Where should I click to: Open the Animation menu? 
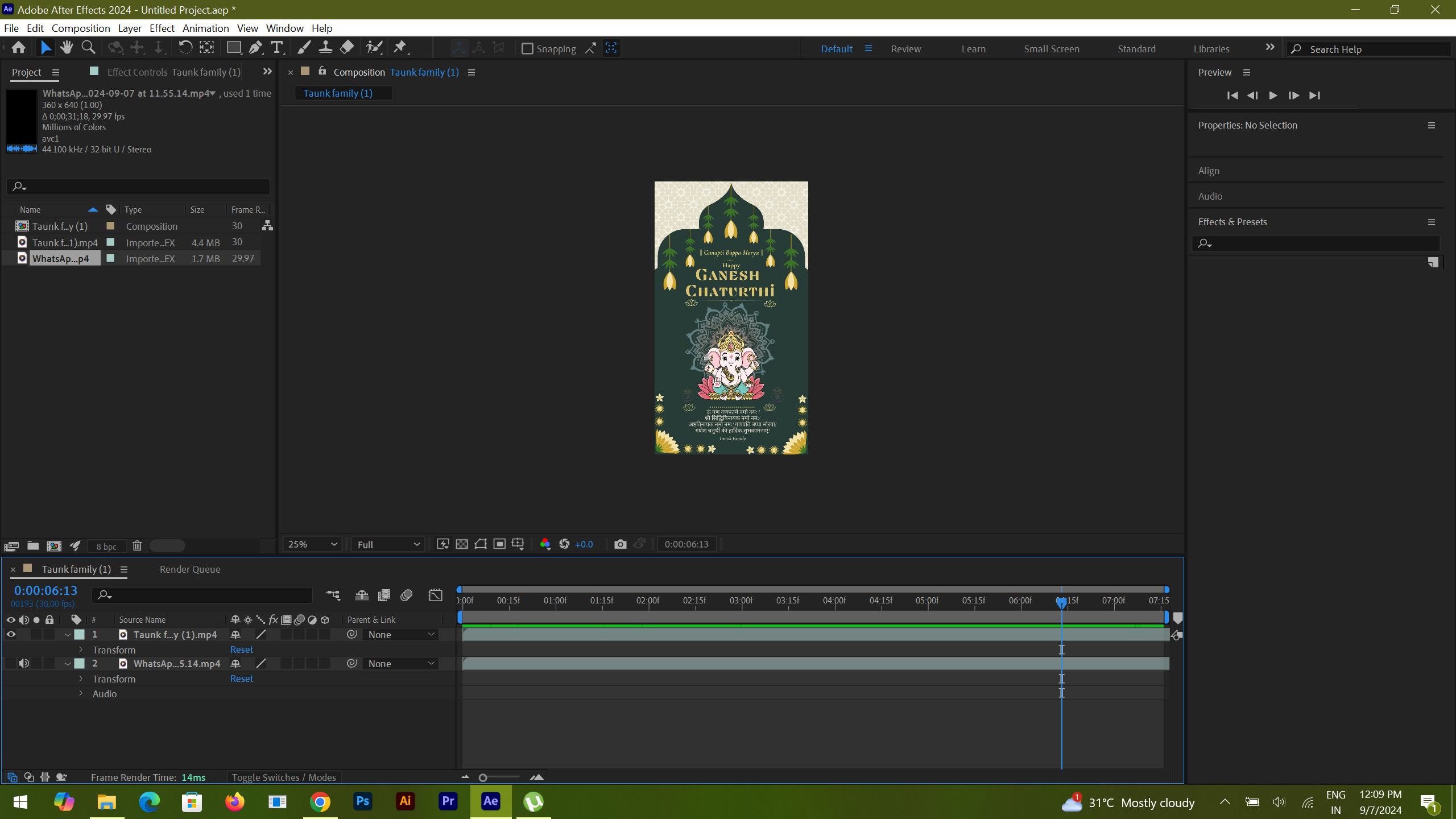[x=205, y=28]
